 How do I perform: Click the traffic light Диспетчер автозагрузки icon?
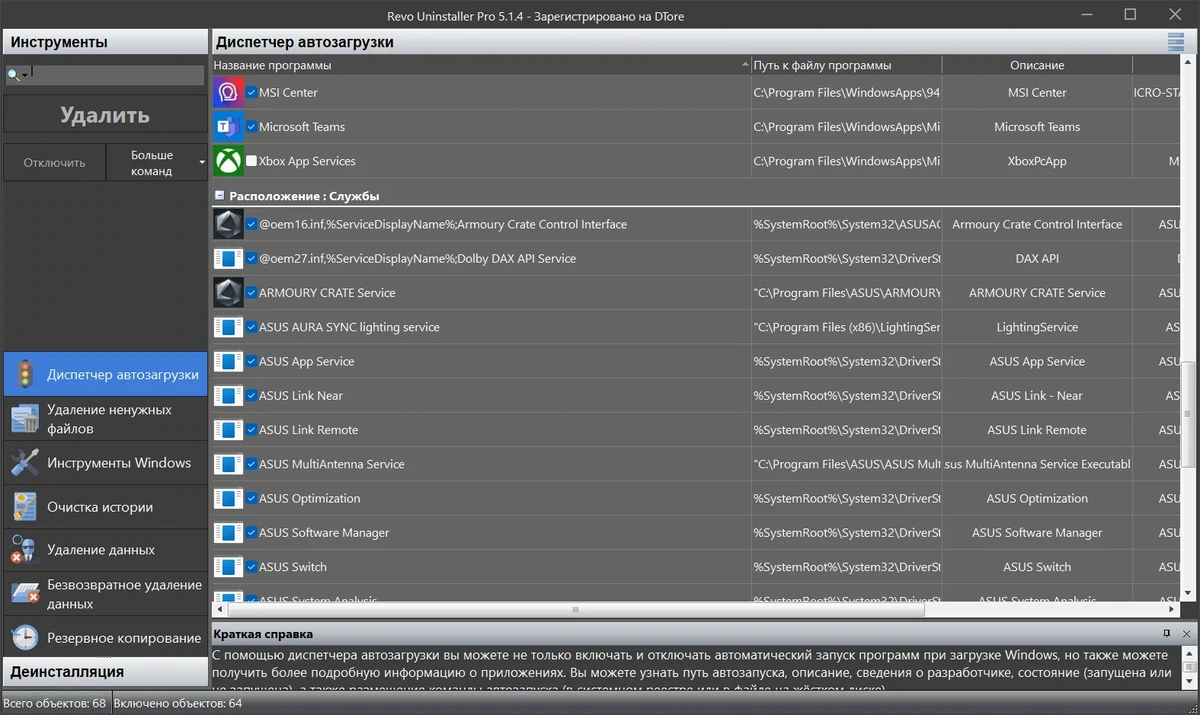click(x=25, y=374)
